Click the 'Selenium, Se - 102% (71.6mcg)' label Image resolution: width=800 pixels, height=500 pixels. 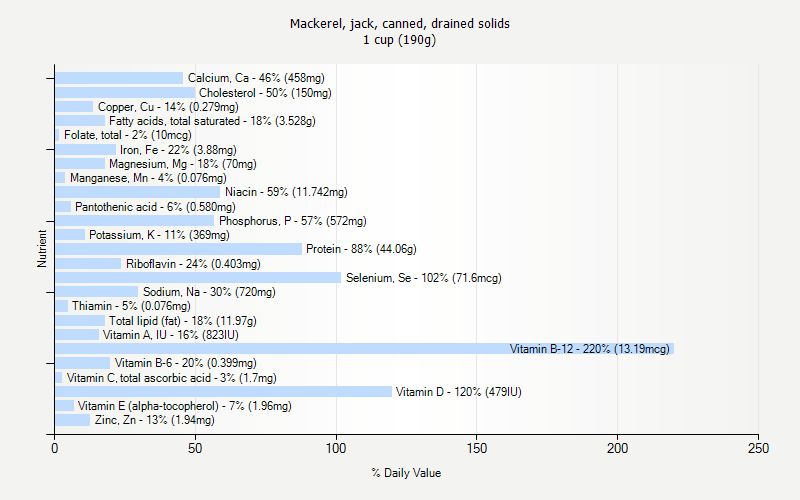tap(424, 278)
